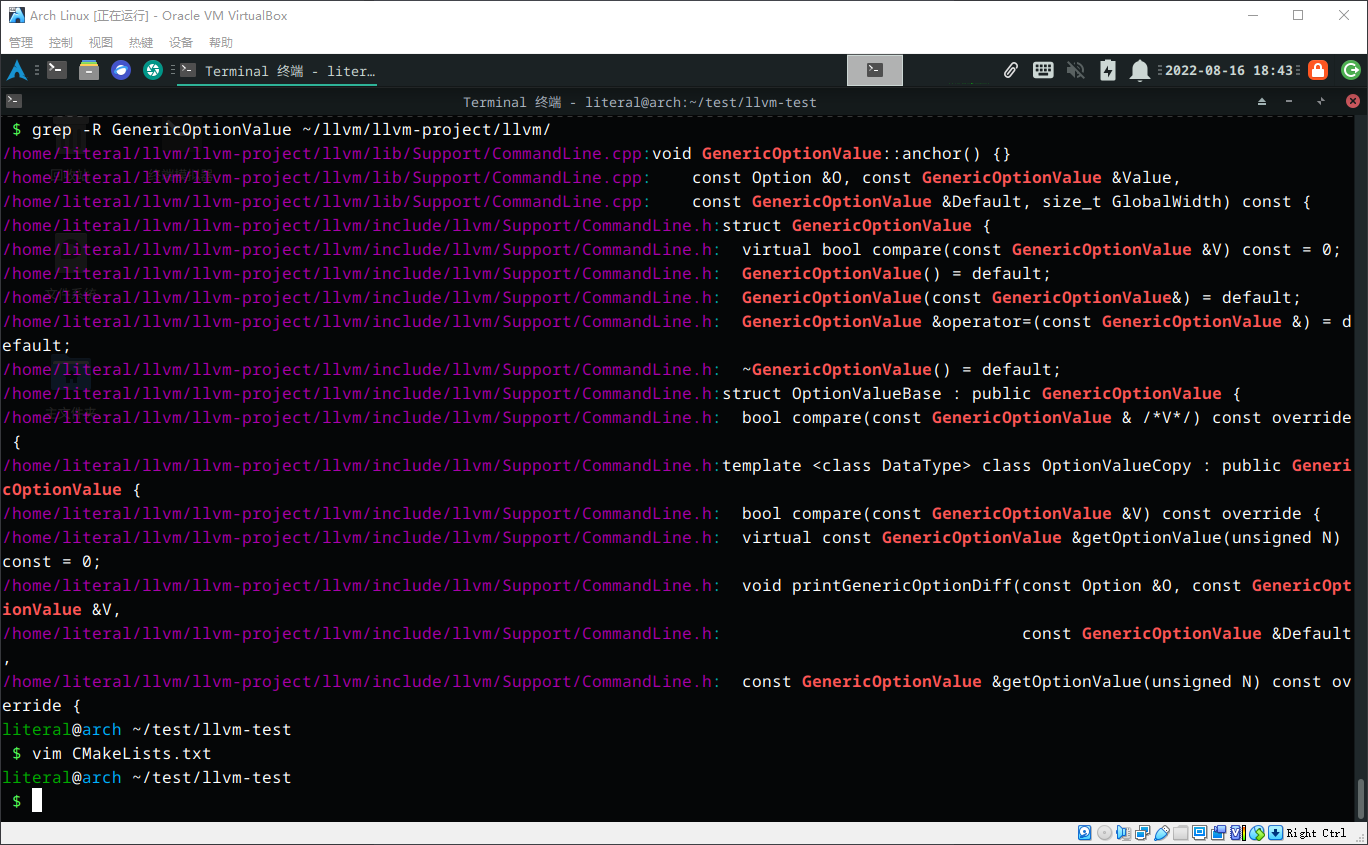1368x845 pixels.
Task: Open the VirtualBox 视图 menu
Action: [x=101, y=43]
